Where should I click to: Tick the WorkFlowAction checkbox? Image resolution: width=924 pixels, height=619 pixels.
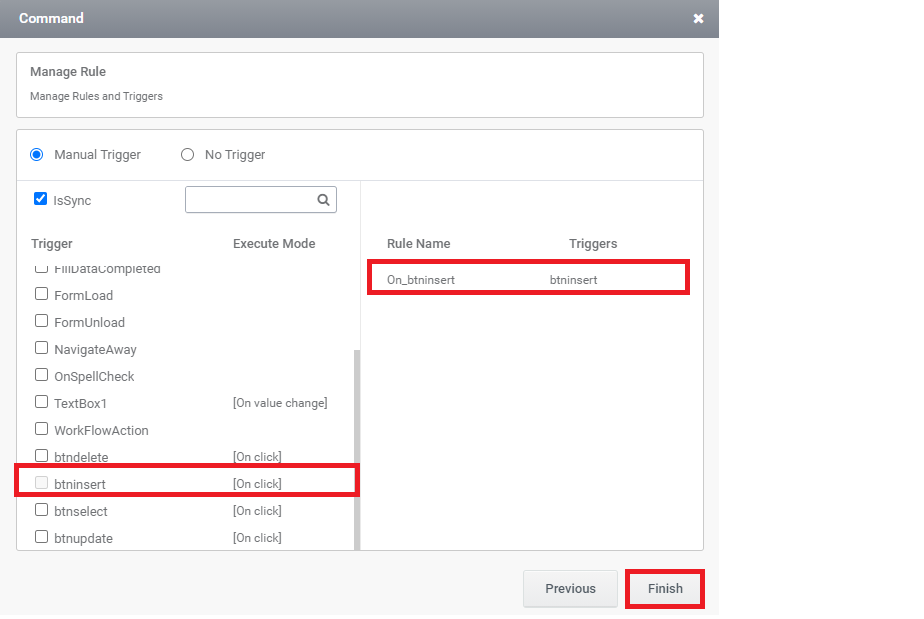41,429
